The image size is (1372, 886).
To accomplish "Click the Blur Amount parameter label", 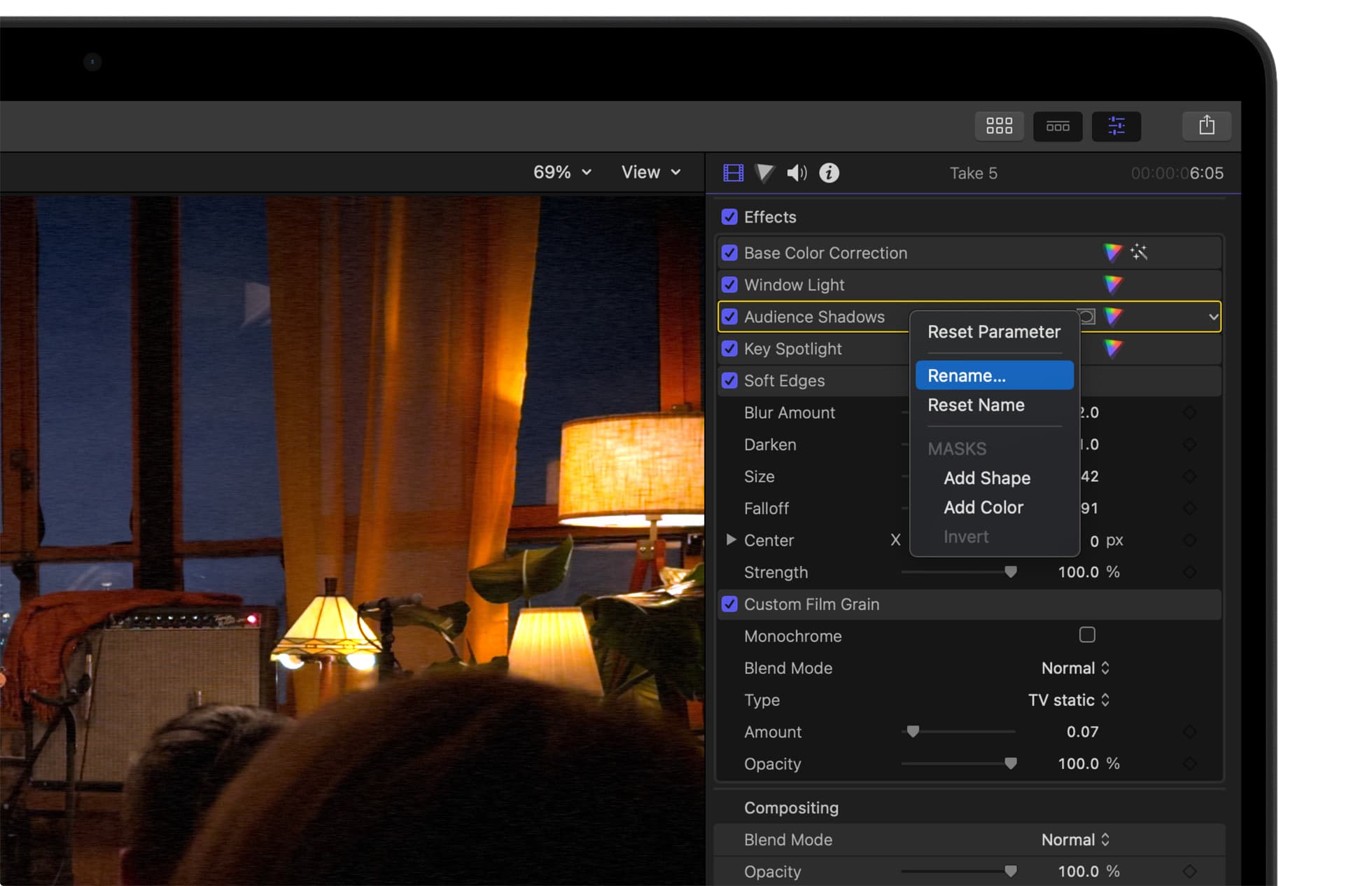I will click(x=789, y=413).
